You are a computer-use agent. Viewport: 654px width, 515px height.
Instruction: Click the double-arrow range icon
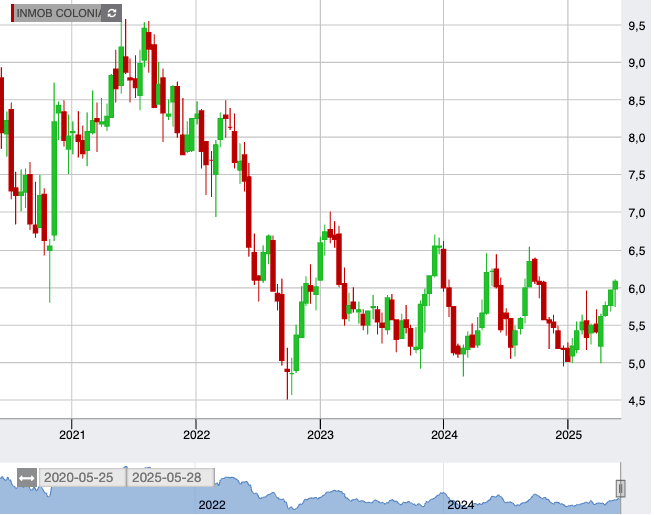coord(27,477)
